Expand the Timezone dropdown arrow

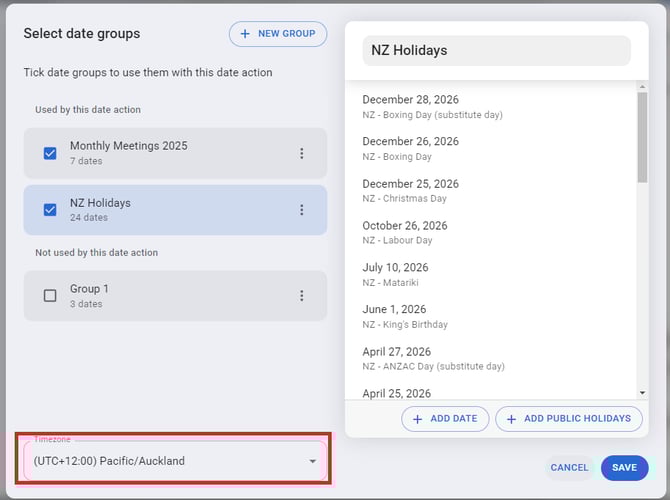tap(312, 461)
